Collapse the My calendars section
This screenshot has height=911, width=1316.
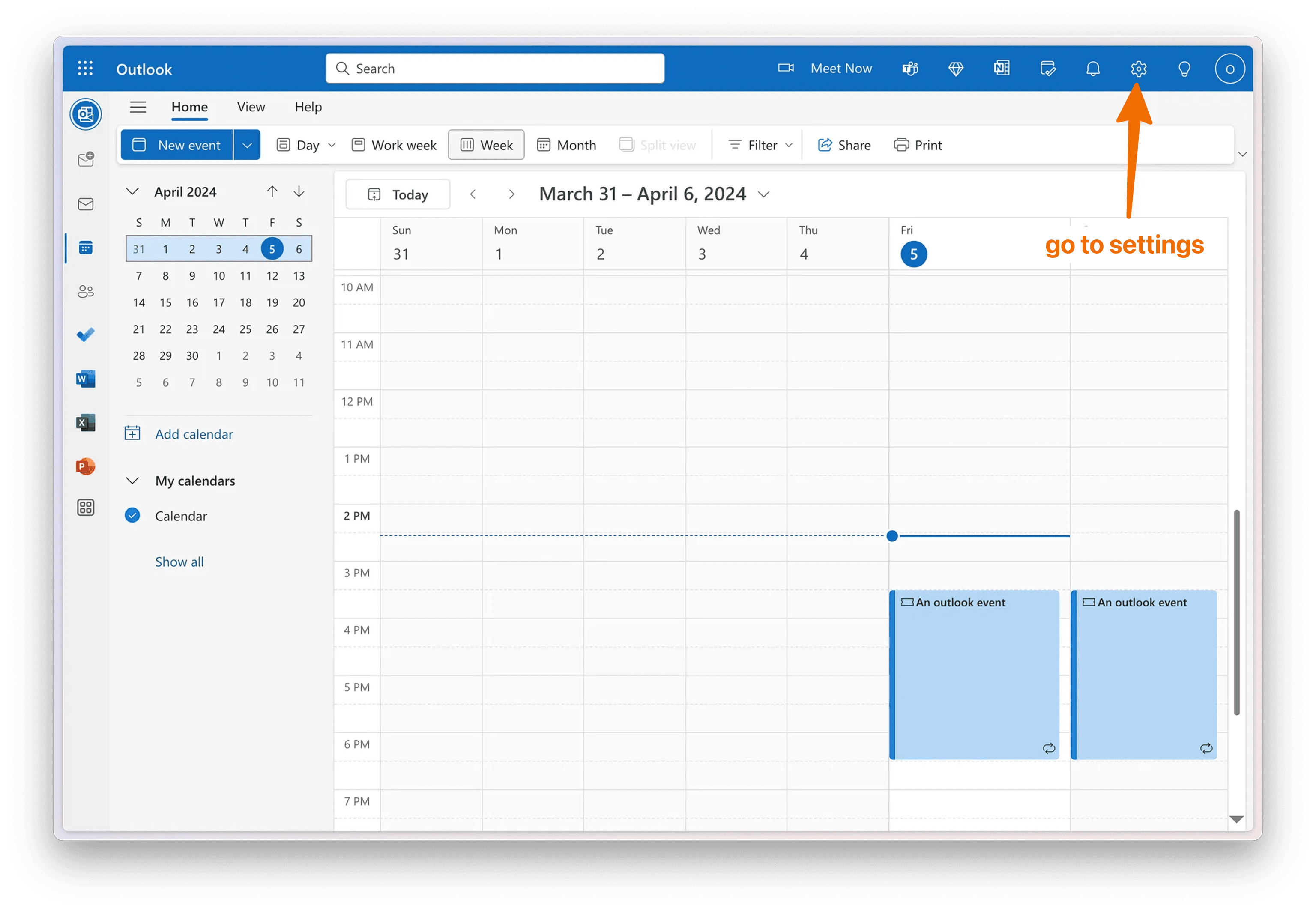point(132,481)
